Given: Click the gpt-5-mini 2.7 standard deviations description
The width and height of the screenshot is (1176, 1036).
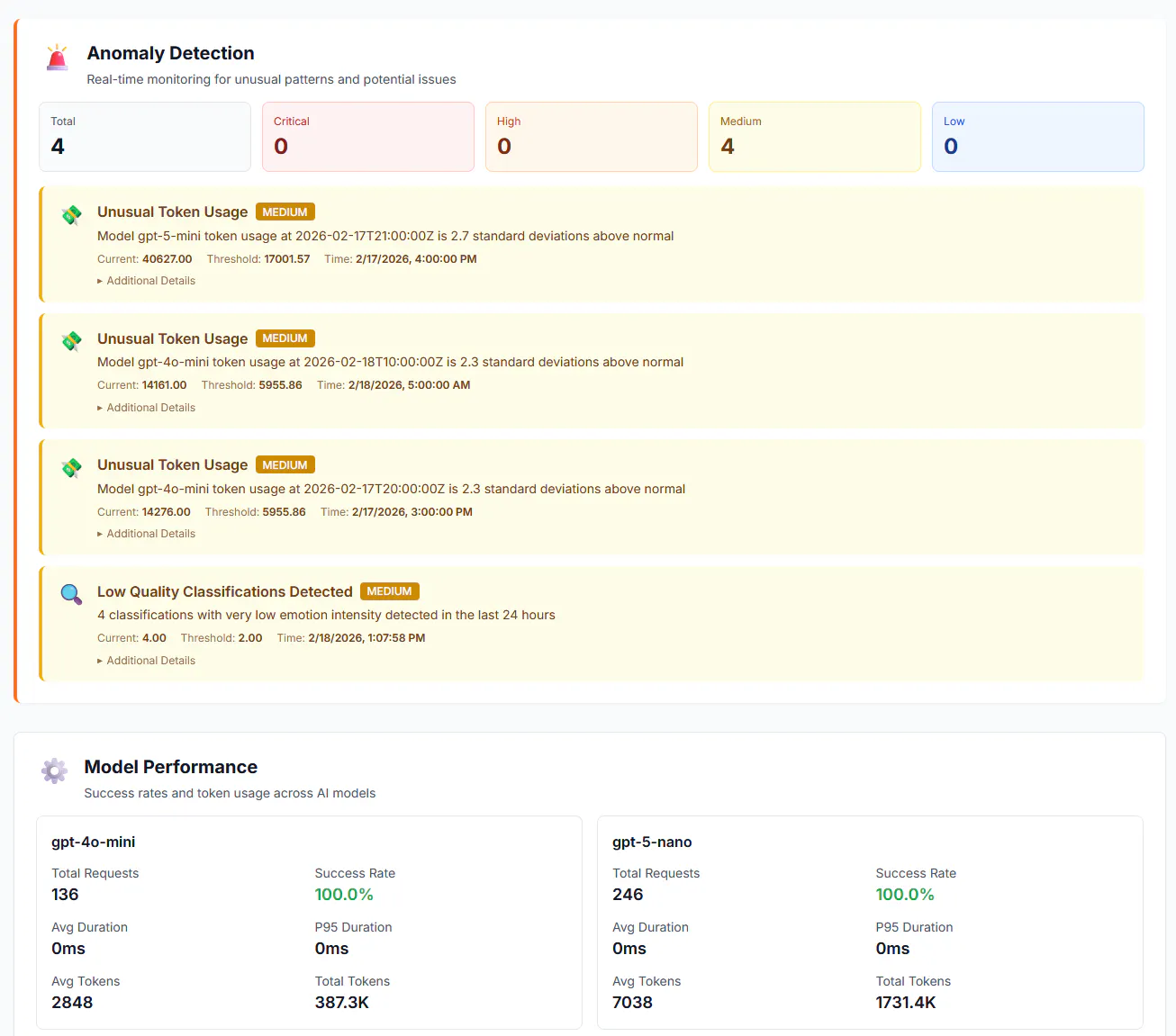Looking at the screenshot, I should point(385,236).
